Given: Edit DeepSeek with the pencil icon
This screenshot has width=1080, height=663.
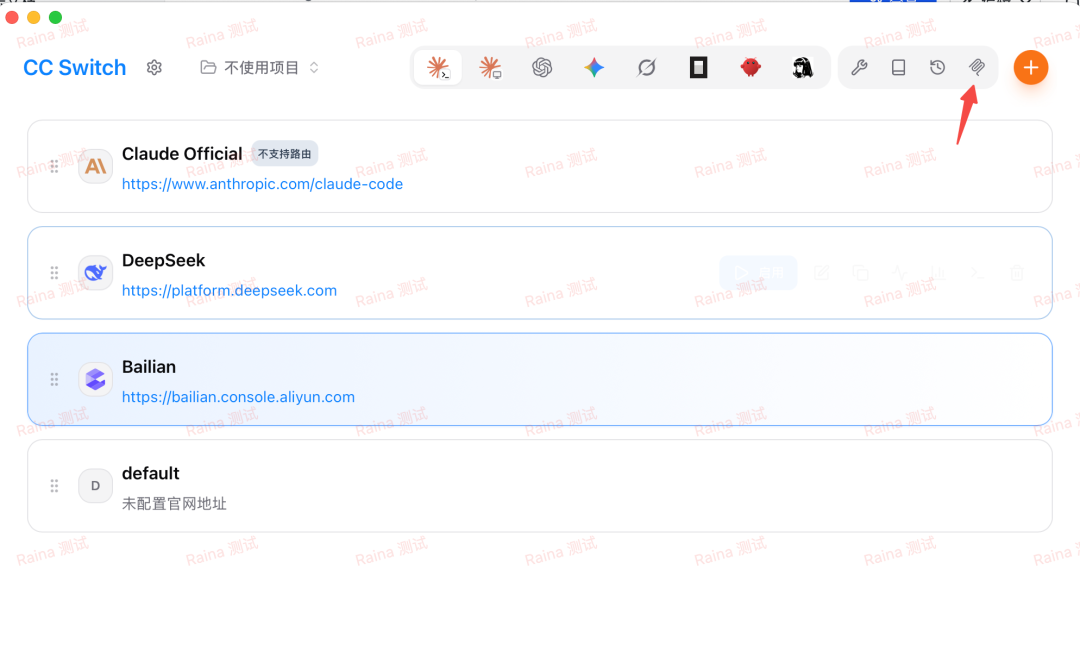Looking at the screenshot, I should coord(822,273).
